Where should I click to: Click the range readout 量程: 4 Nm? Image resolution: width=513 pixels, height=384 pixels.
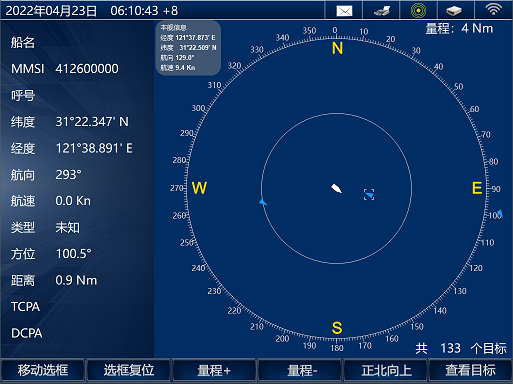point(459,29)
